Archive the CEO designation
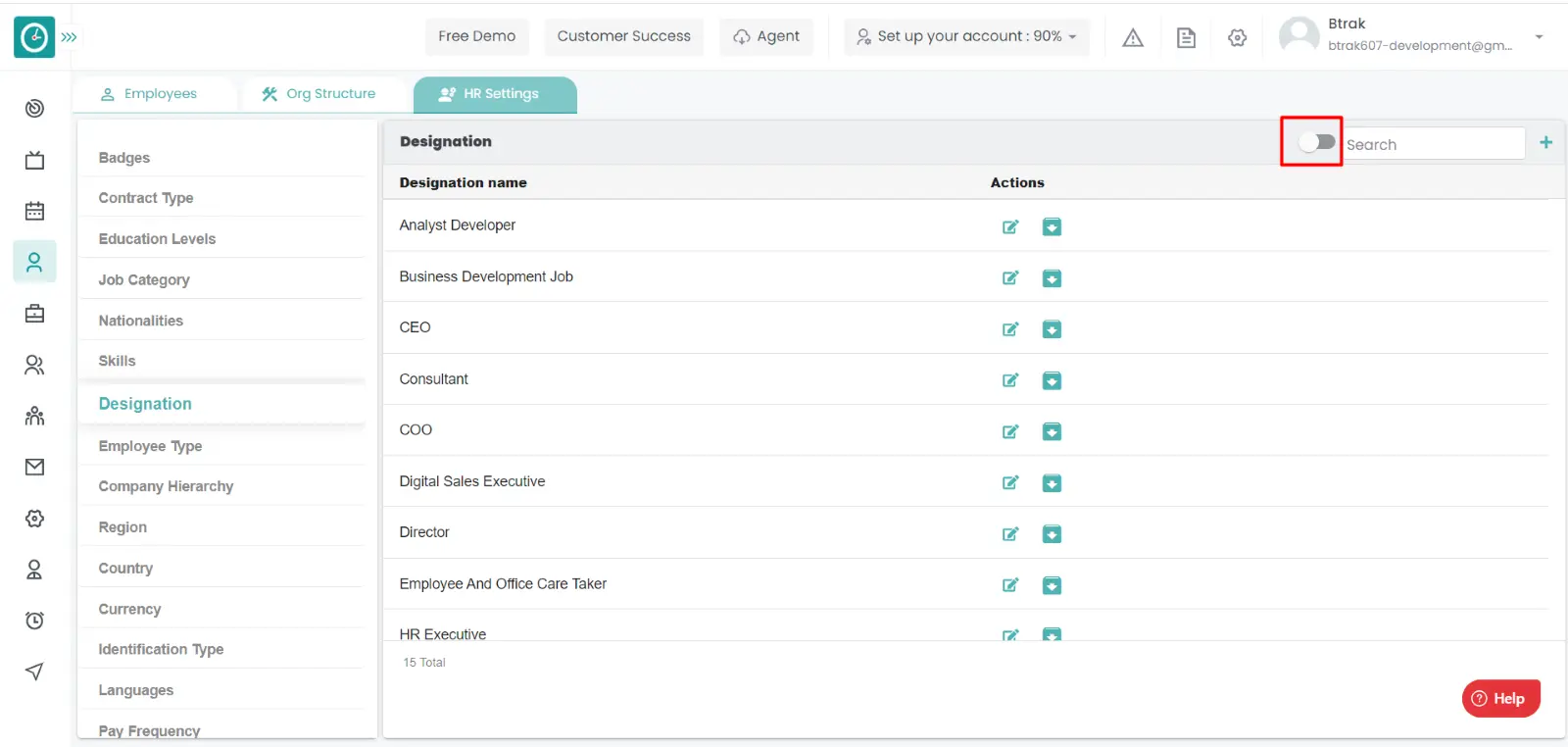This screenshot has height=747, width=1568. [1052, 329]
